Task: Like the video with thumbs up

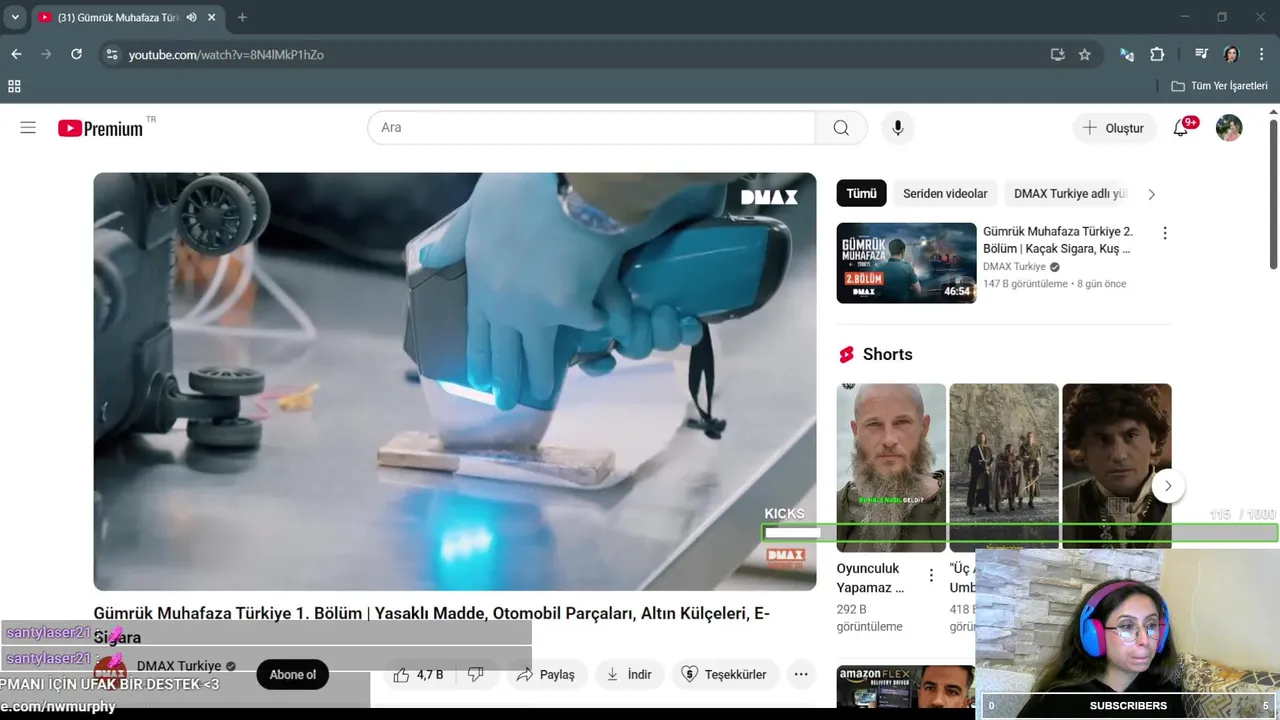Action: (402, 675)
